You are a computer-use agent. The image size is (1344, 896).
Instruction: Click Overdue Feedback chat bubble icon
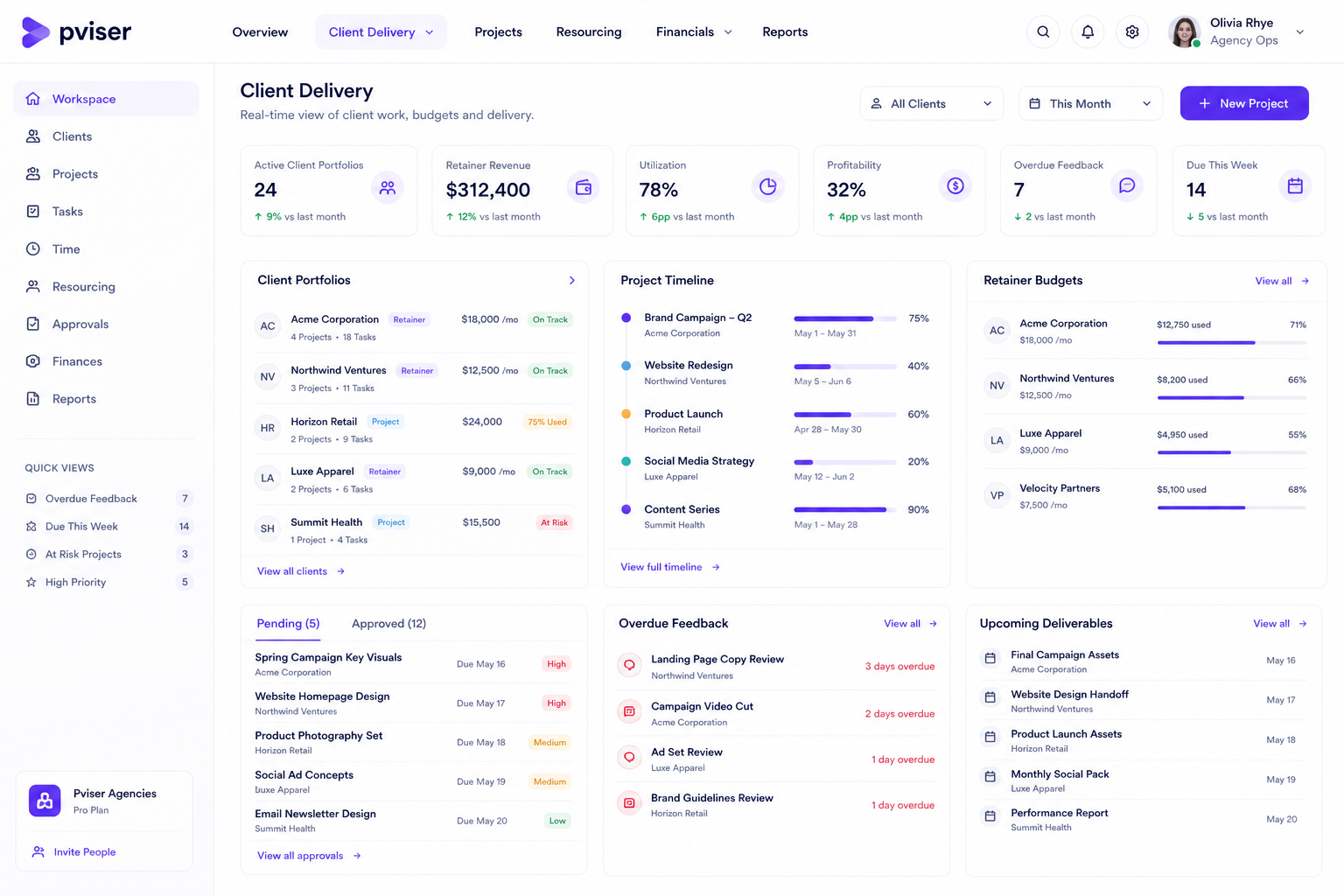[1127, 185]
